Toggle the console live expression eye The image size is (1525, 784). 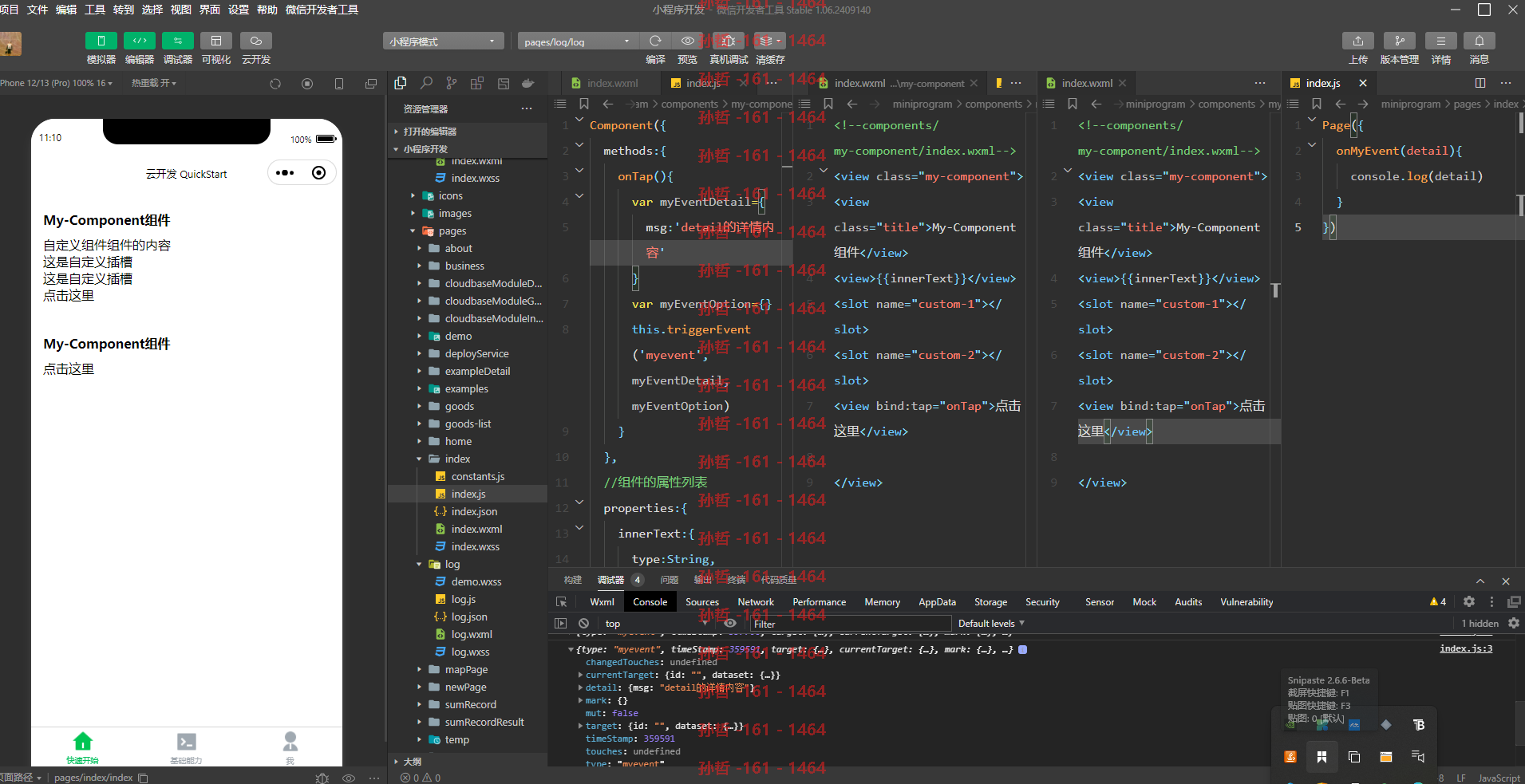[730, 624]
